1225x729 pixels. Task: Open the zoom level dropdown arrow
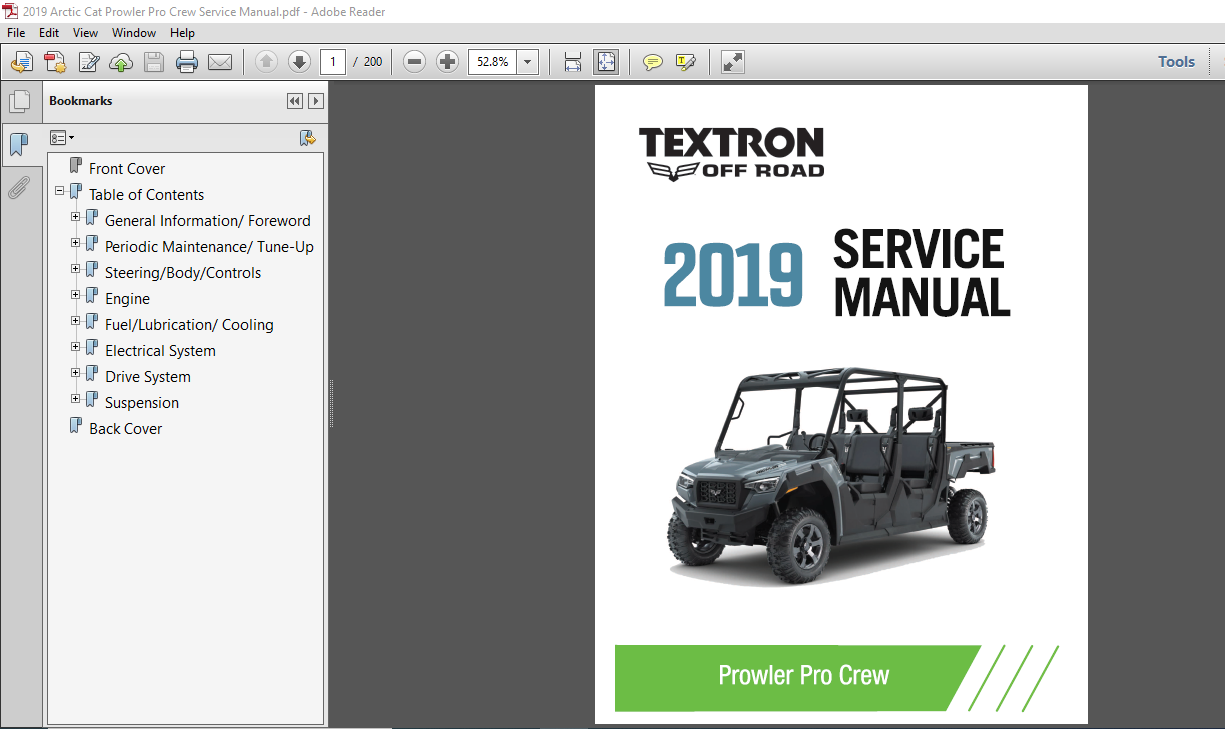click(528, 62)
